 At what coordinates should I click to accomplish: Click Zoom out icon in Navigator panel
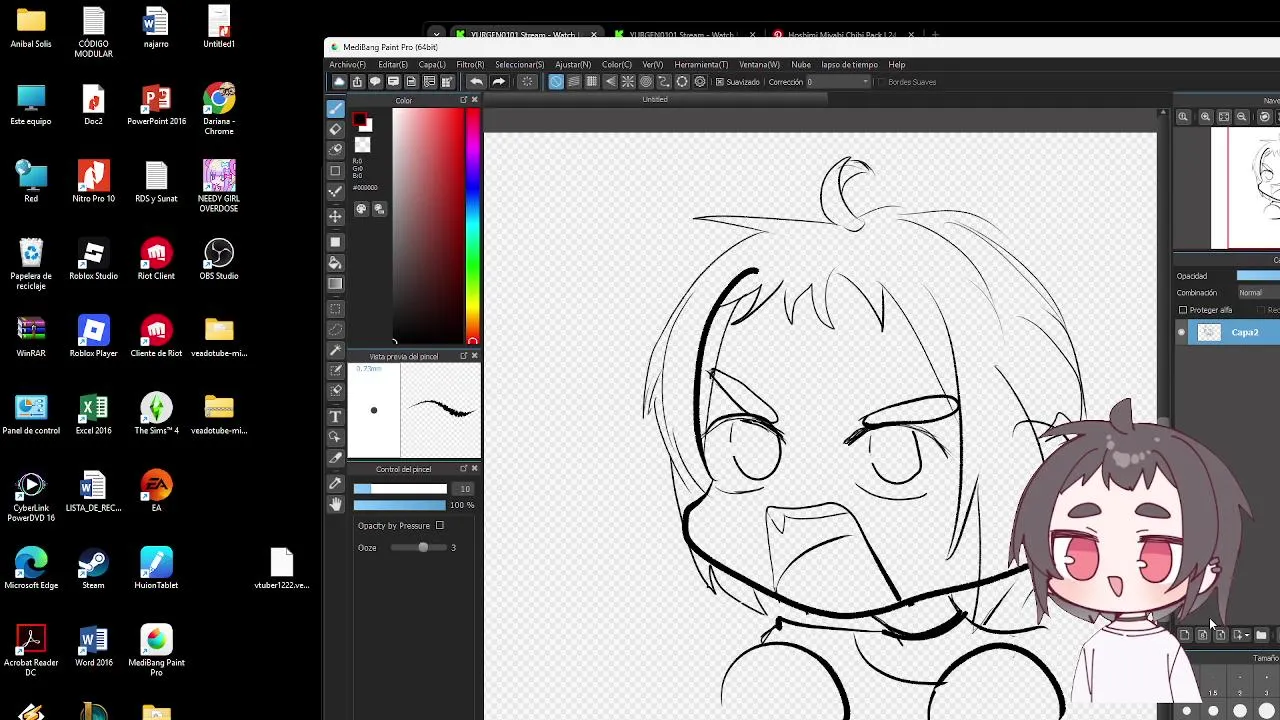(1242, 117)
